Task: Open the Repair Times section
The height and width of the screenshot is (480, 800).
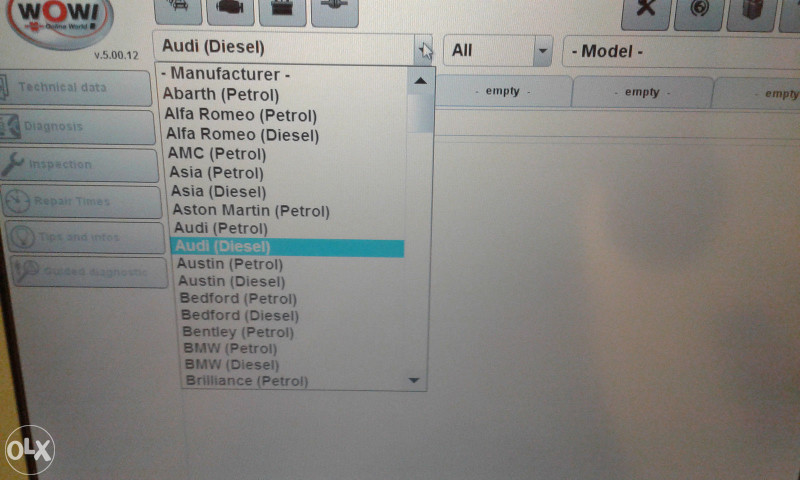Action: (82, 202)
